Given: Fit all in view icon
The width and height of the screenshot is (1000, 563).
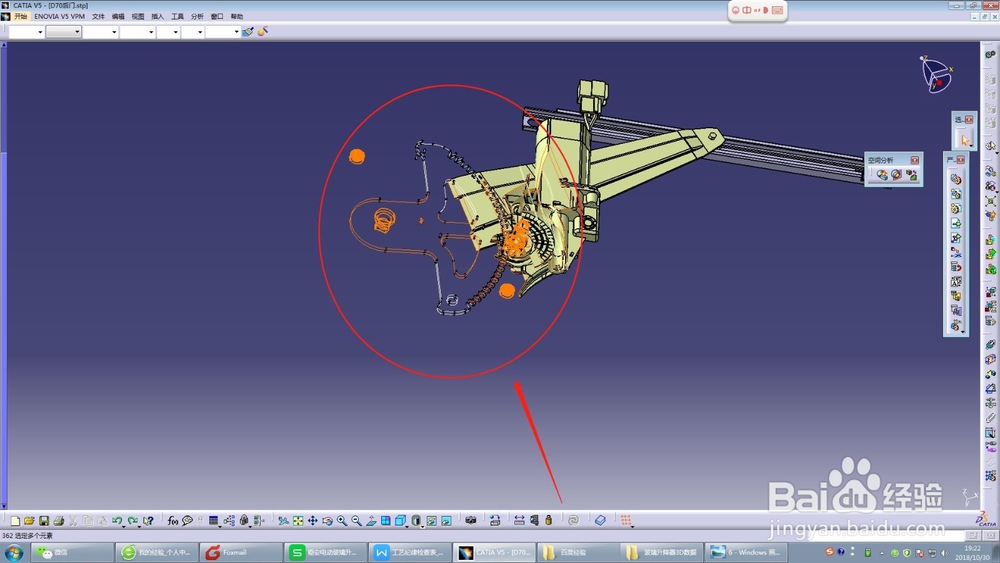Looking at the screenshot, I should click(x=298, y=521).
